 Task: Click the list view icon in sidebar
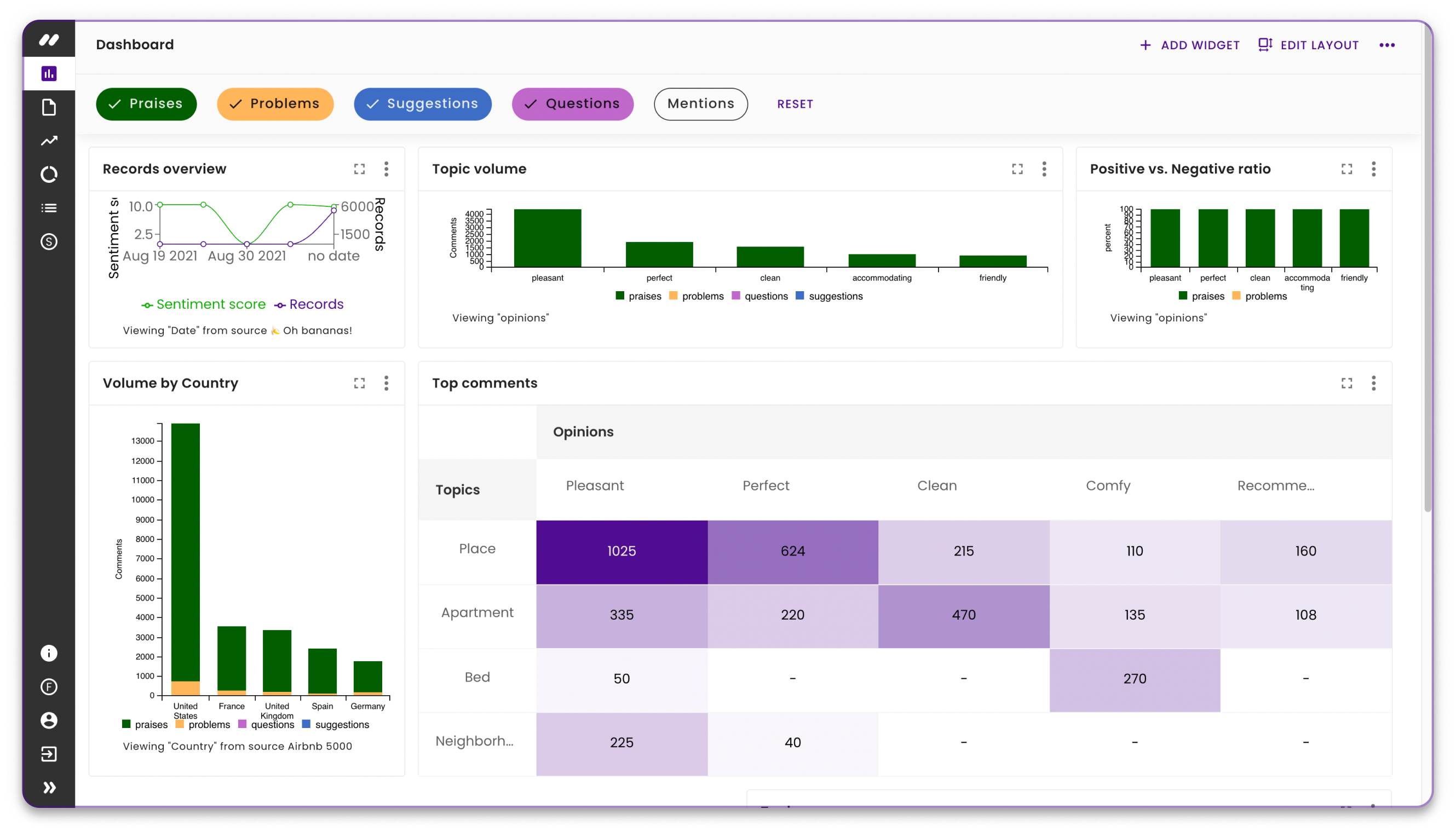49,208
